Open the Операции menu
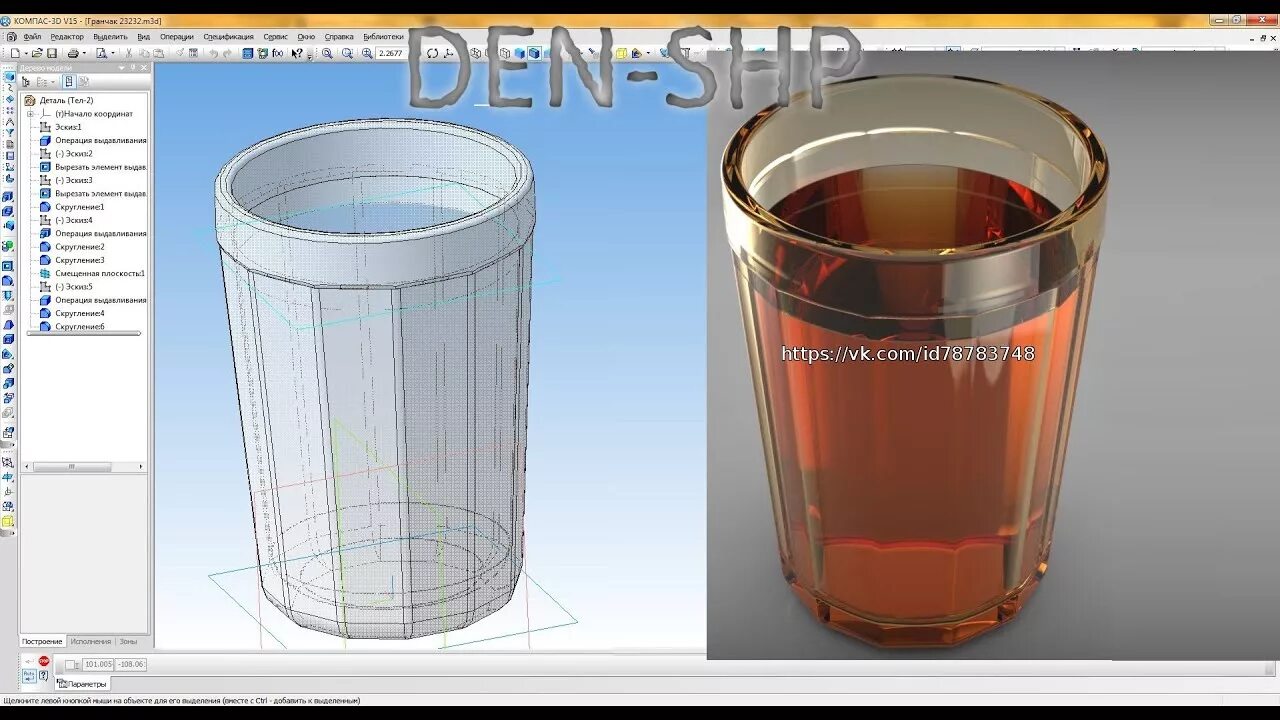 click(x=177, y=36)
